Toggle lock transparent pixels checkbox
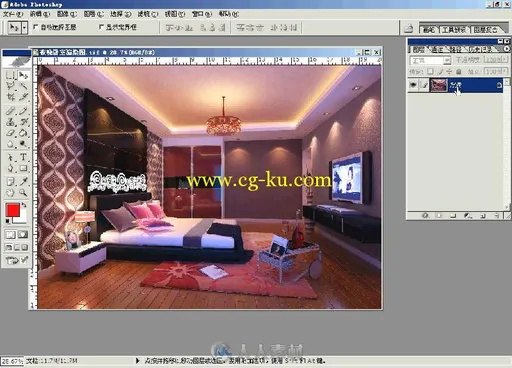 (430, 71)
